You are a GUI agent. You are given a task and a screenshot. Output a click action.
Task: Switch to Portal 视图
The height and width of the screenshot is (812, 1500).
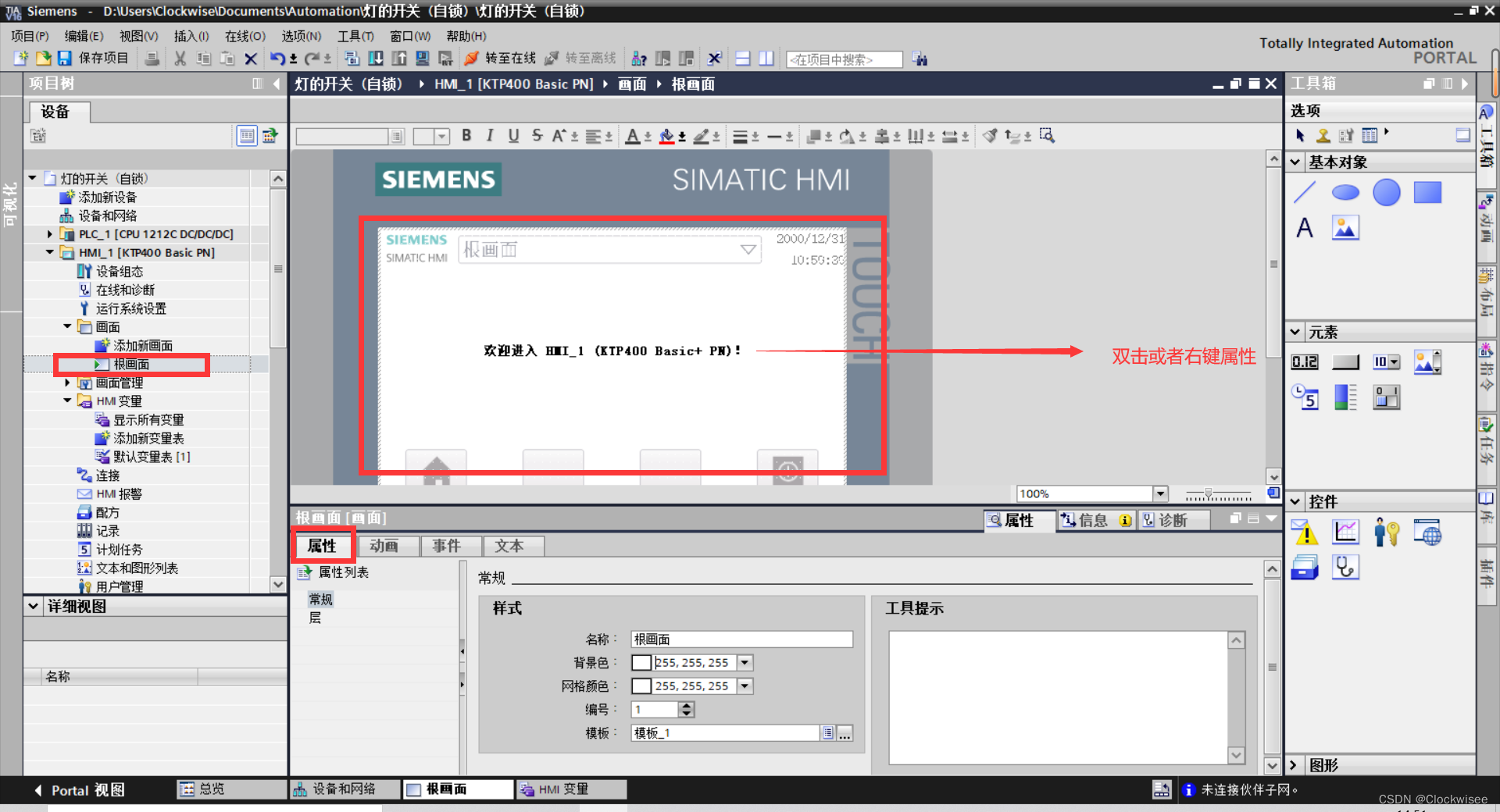click(79, 790)
